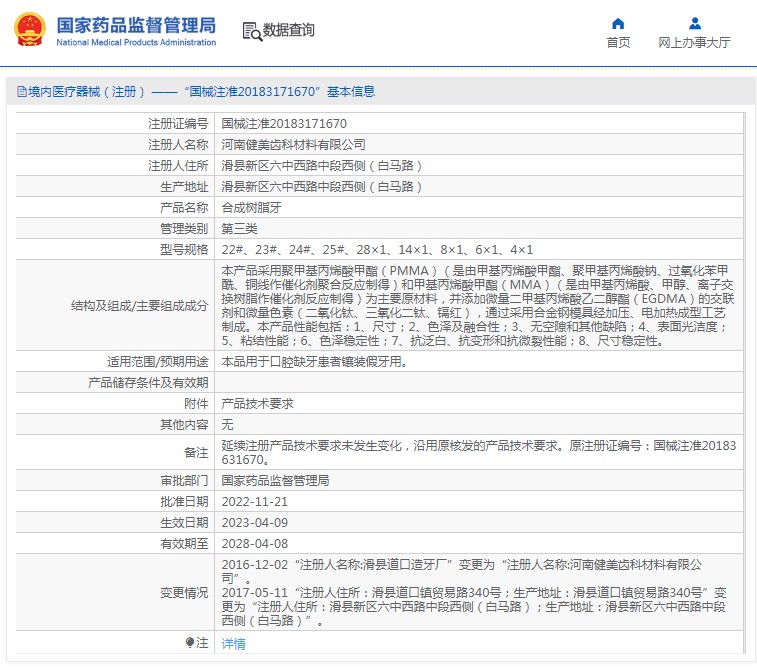Click the 结构及组成/主要组成成分 label
757x667 pixels.
point(139,306)
